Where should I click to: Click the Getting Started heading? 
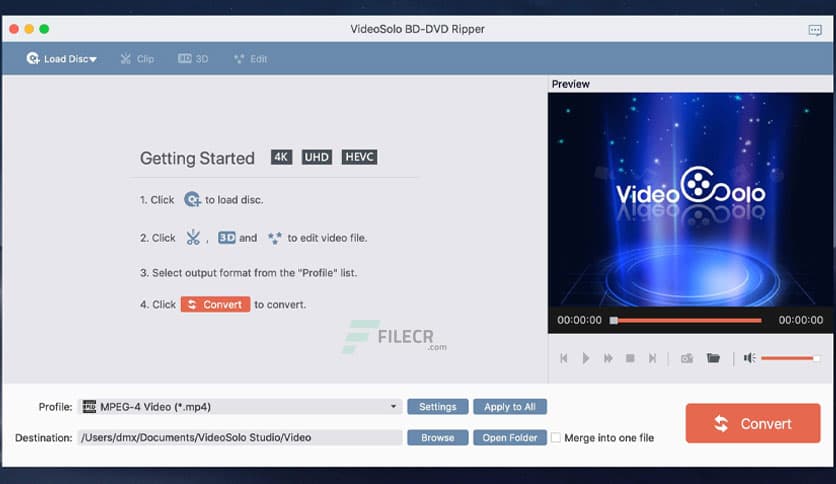click(197, 158)
